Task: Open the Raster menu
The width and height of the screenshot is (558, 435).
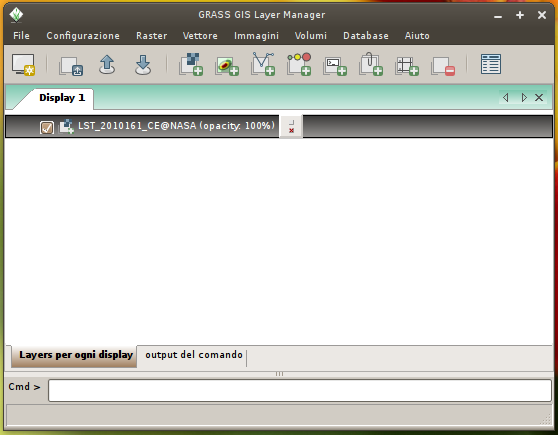Action: click(151, 36)
